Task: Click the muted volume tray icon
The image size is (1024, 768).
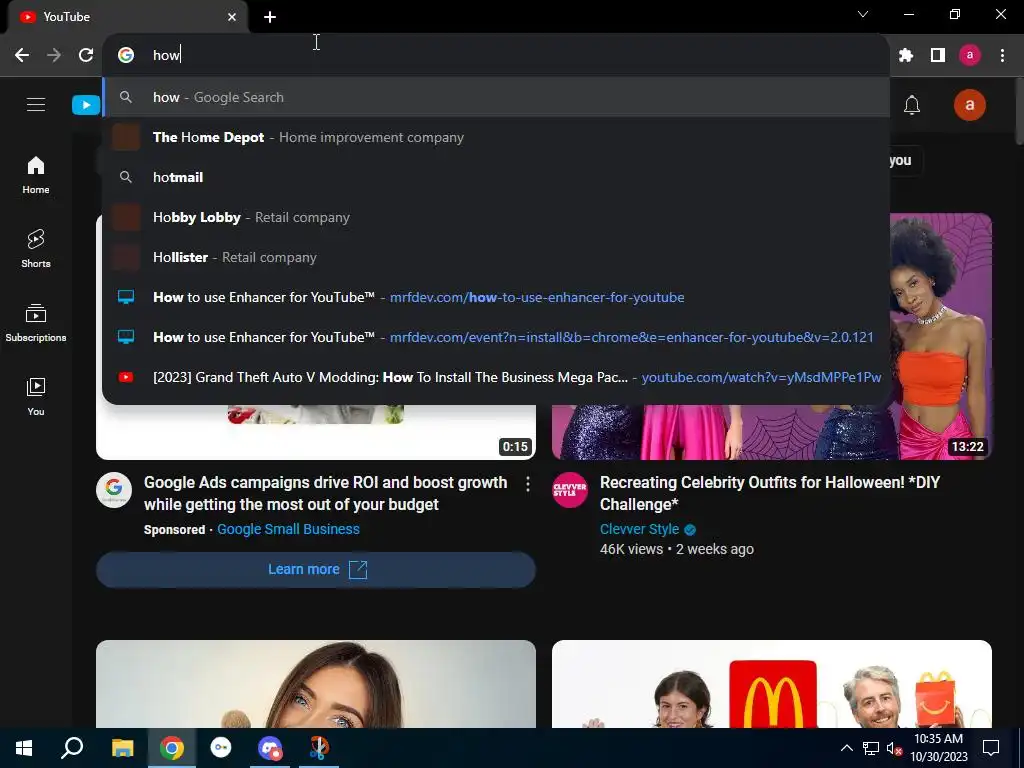Action: 893,748
